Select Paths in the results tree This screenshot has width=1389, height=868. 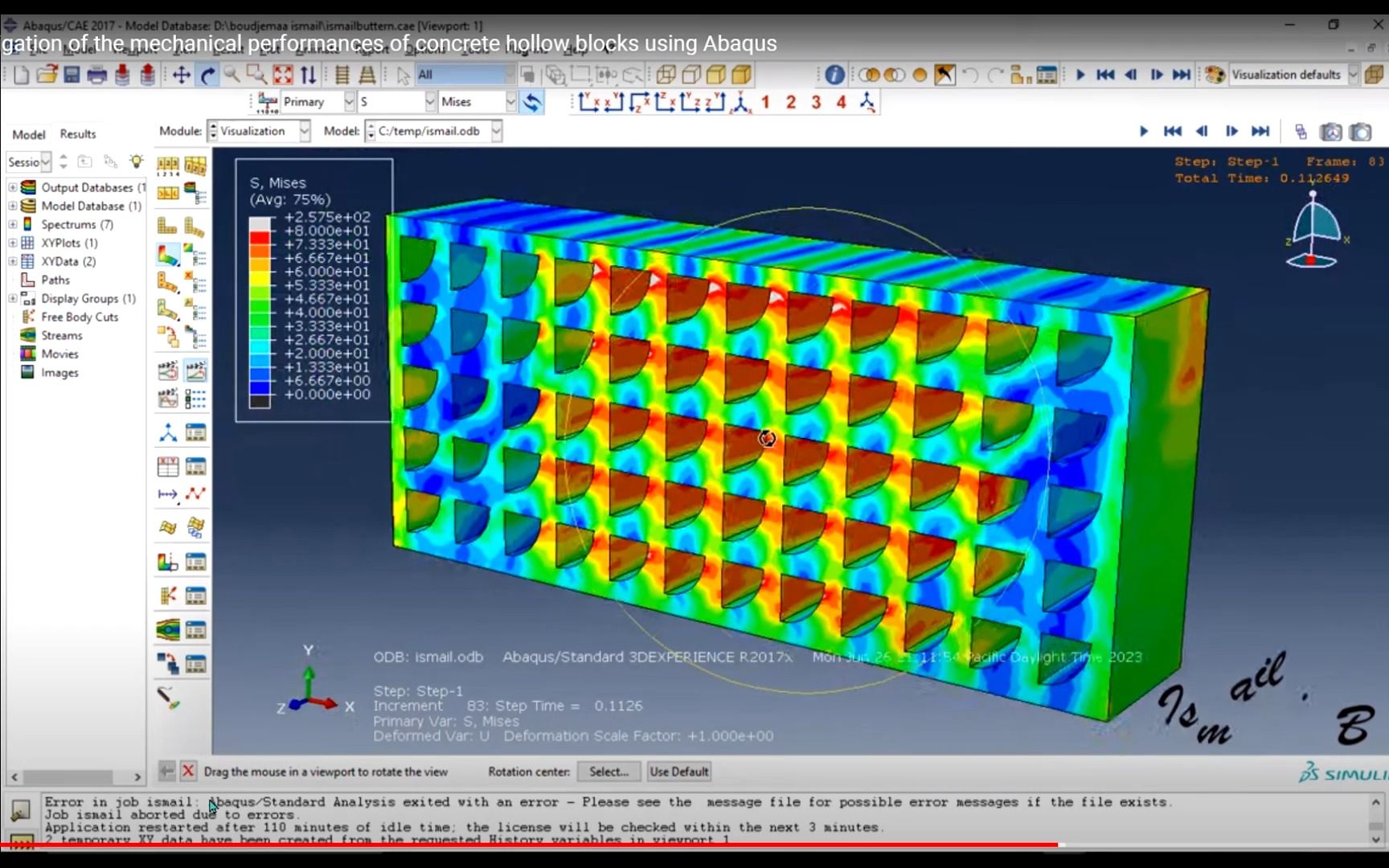[55, 280]
